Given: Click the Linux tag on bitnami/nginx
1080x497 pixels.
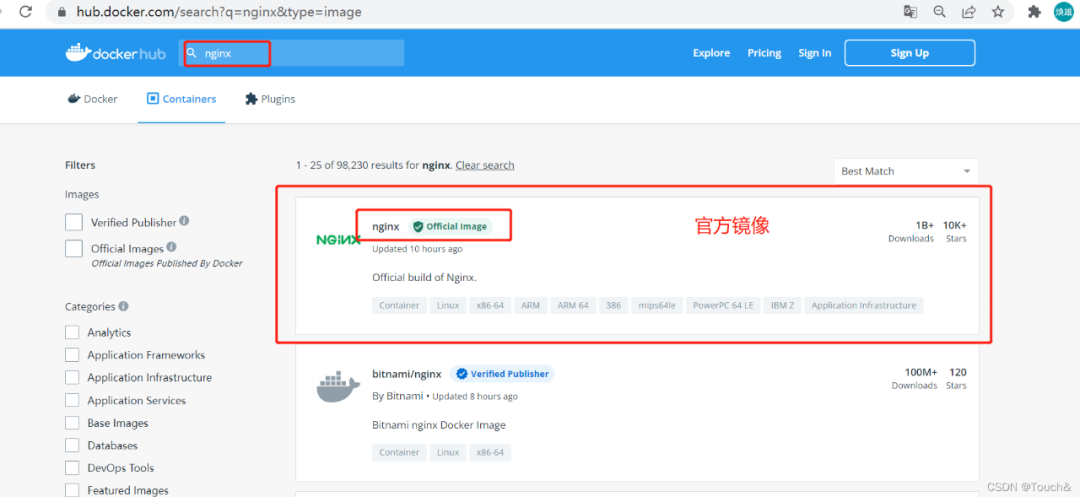Looking at the screenshot, I should 448,452.
